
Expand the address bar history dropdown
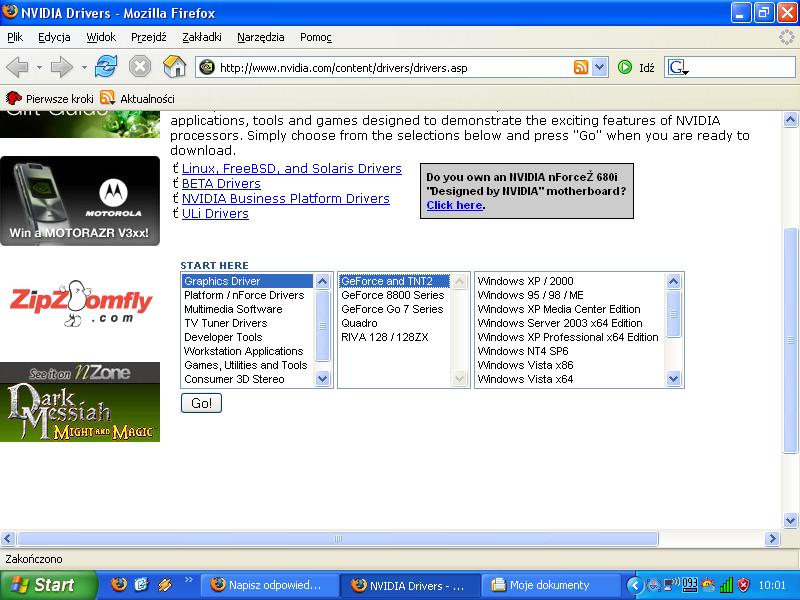pos(600,67)
